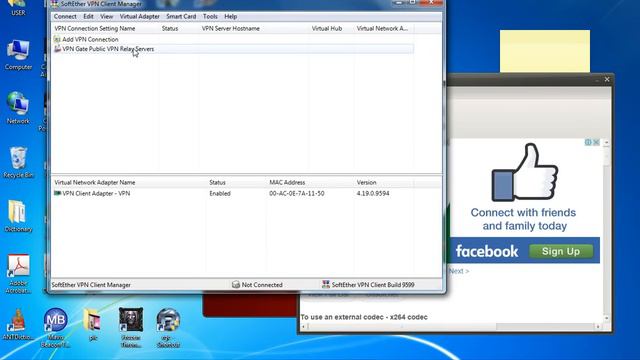The height and width of the screenshot is (360, 640).
Task: Click the VPN Client Adapter network card icon
Action: tap(58, 193)
